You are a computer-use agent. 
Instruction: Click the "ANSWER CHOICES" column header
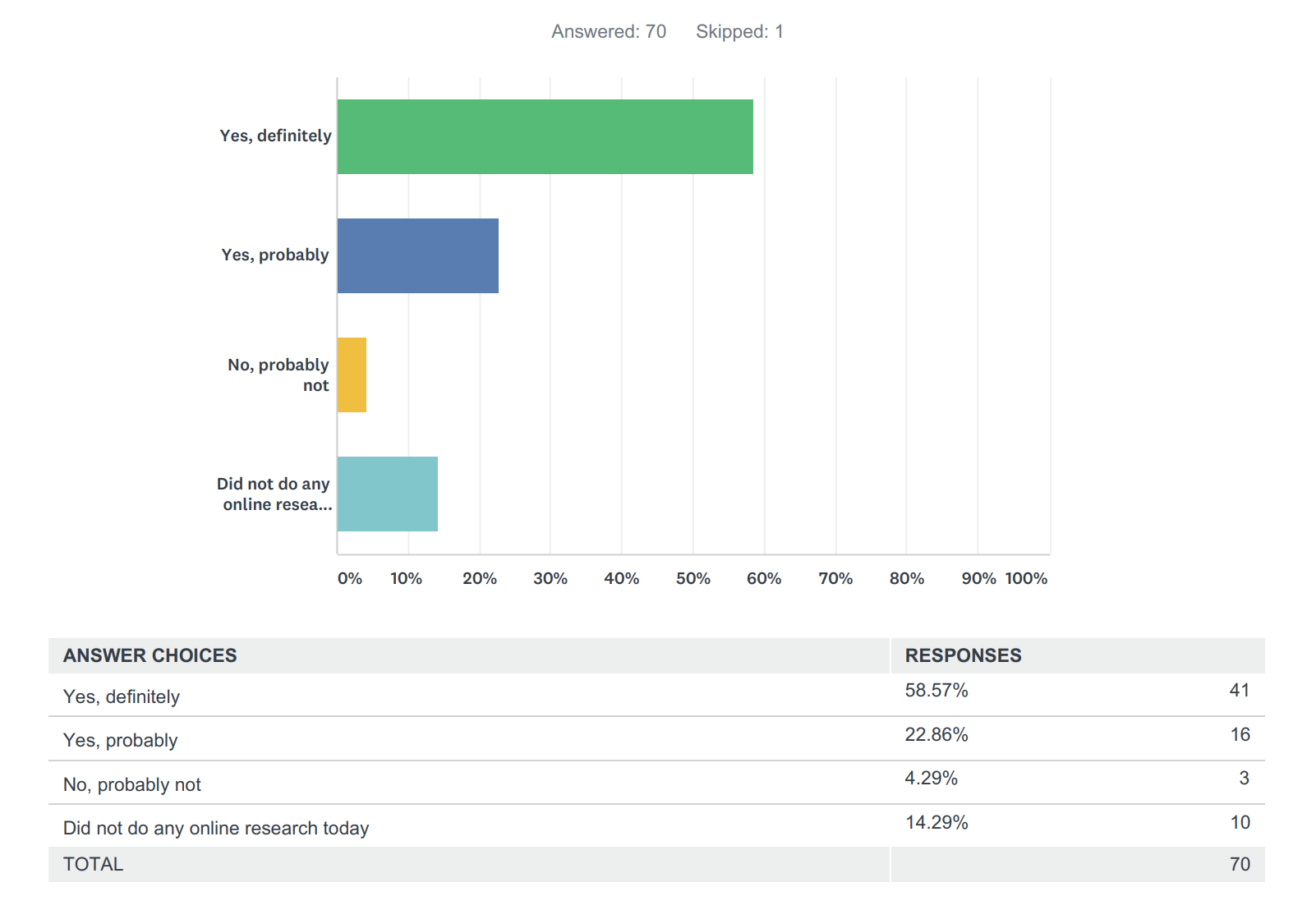pyautogui.click(x=150, y=655)
